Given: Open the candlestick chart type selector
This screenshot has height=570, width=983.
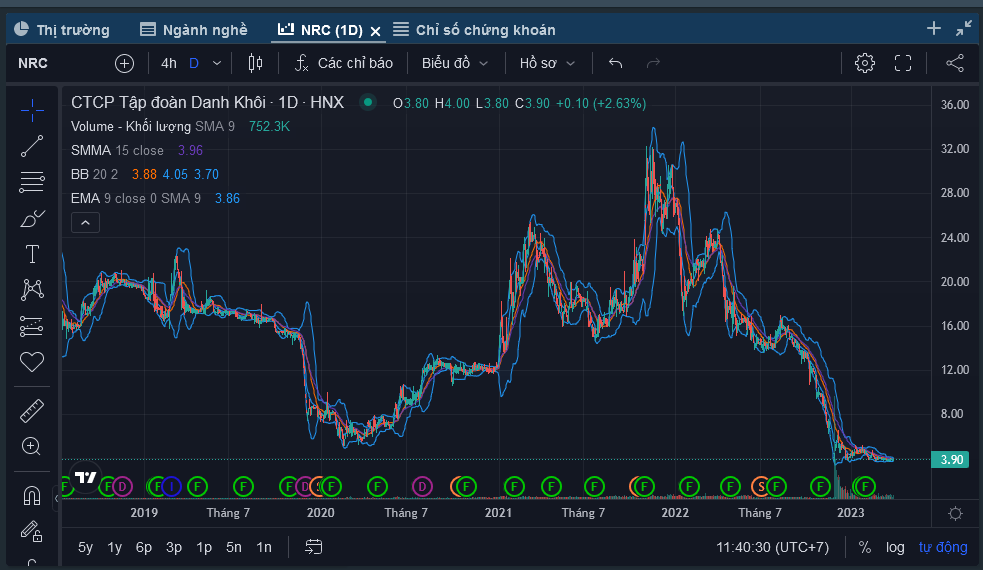Looking at the screenshot, I should (255, 63).
